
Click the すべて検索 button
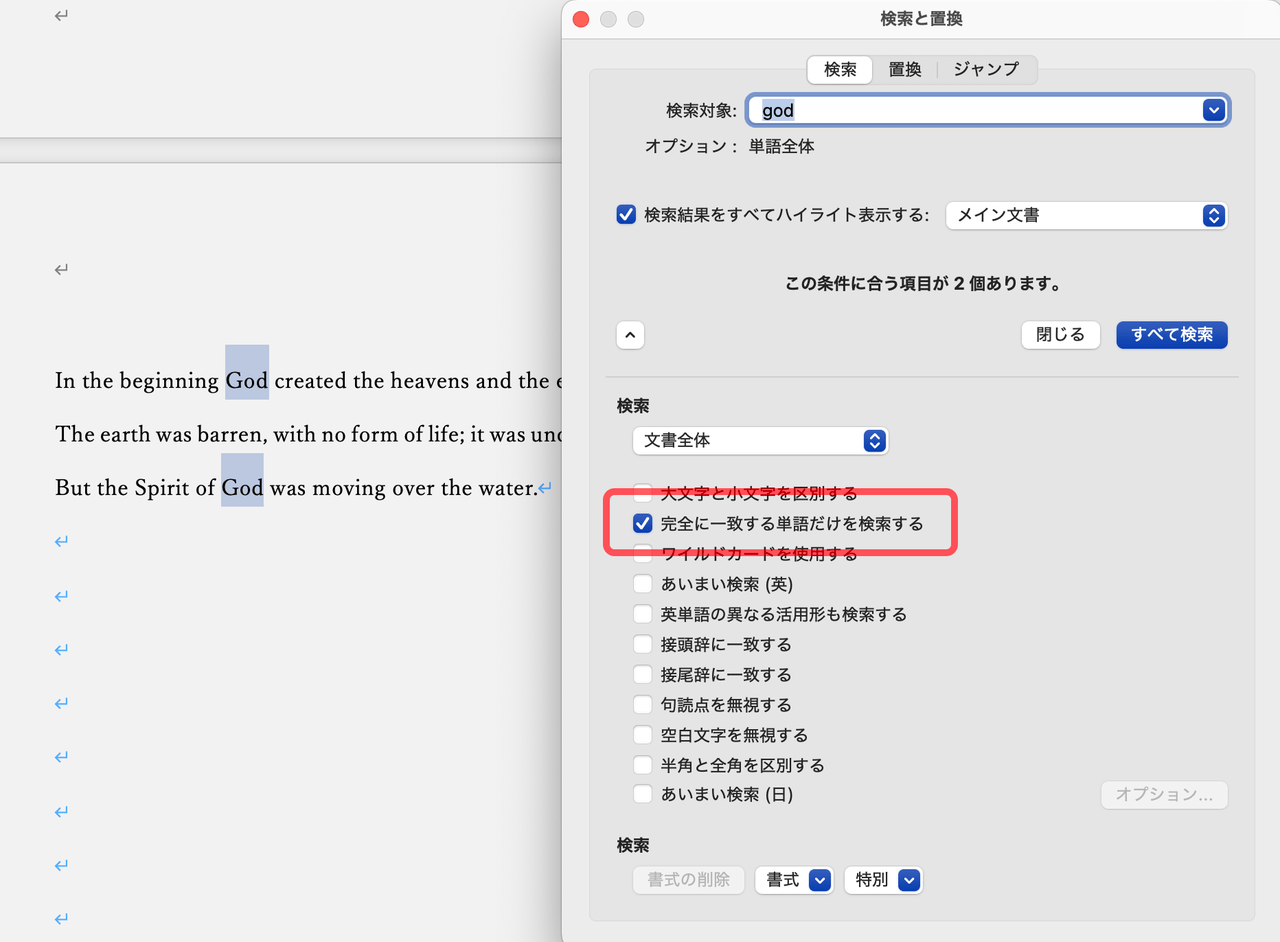tap(1171, 335)
